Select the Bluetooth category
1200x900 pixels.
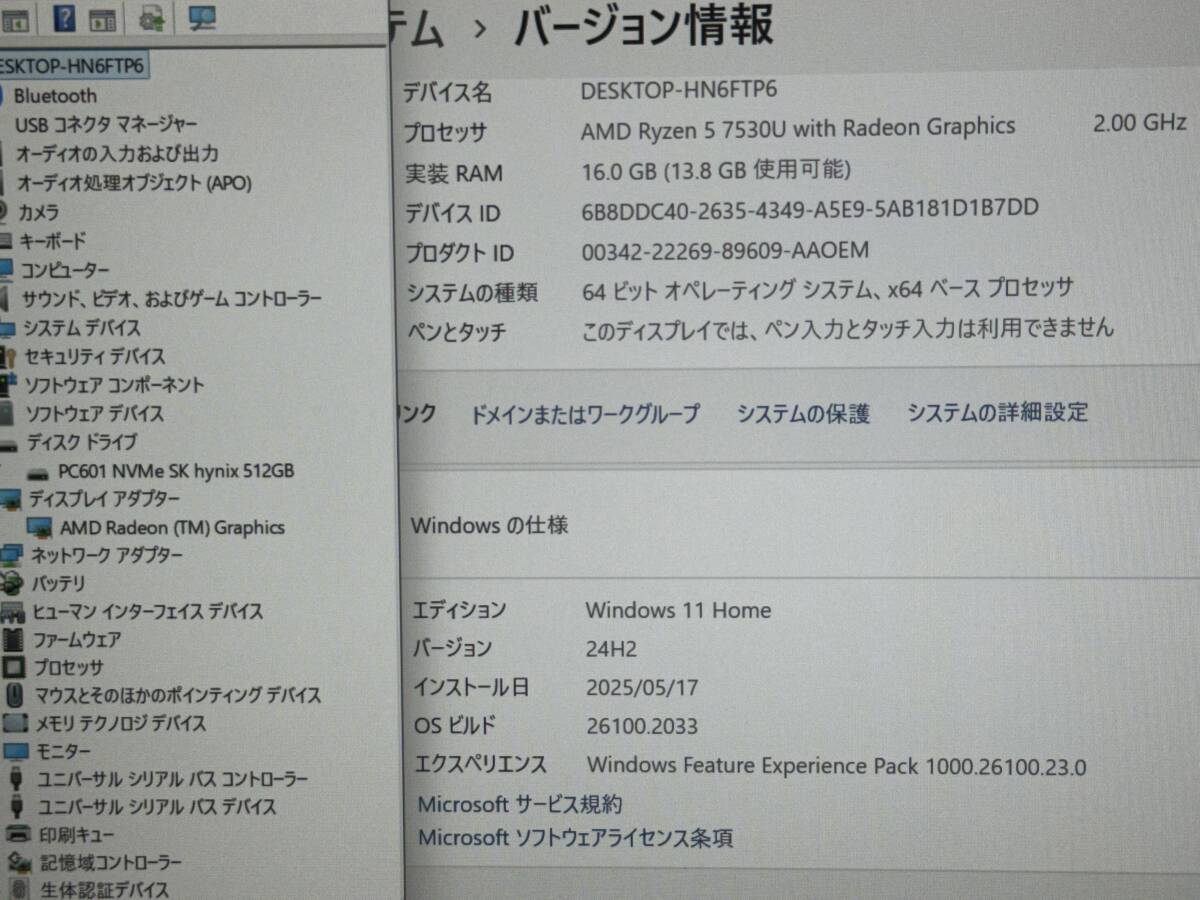point(55,96)
